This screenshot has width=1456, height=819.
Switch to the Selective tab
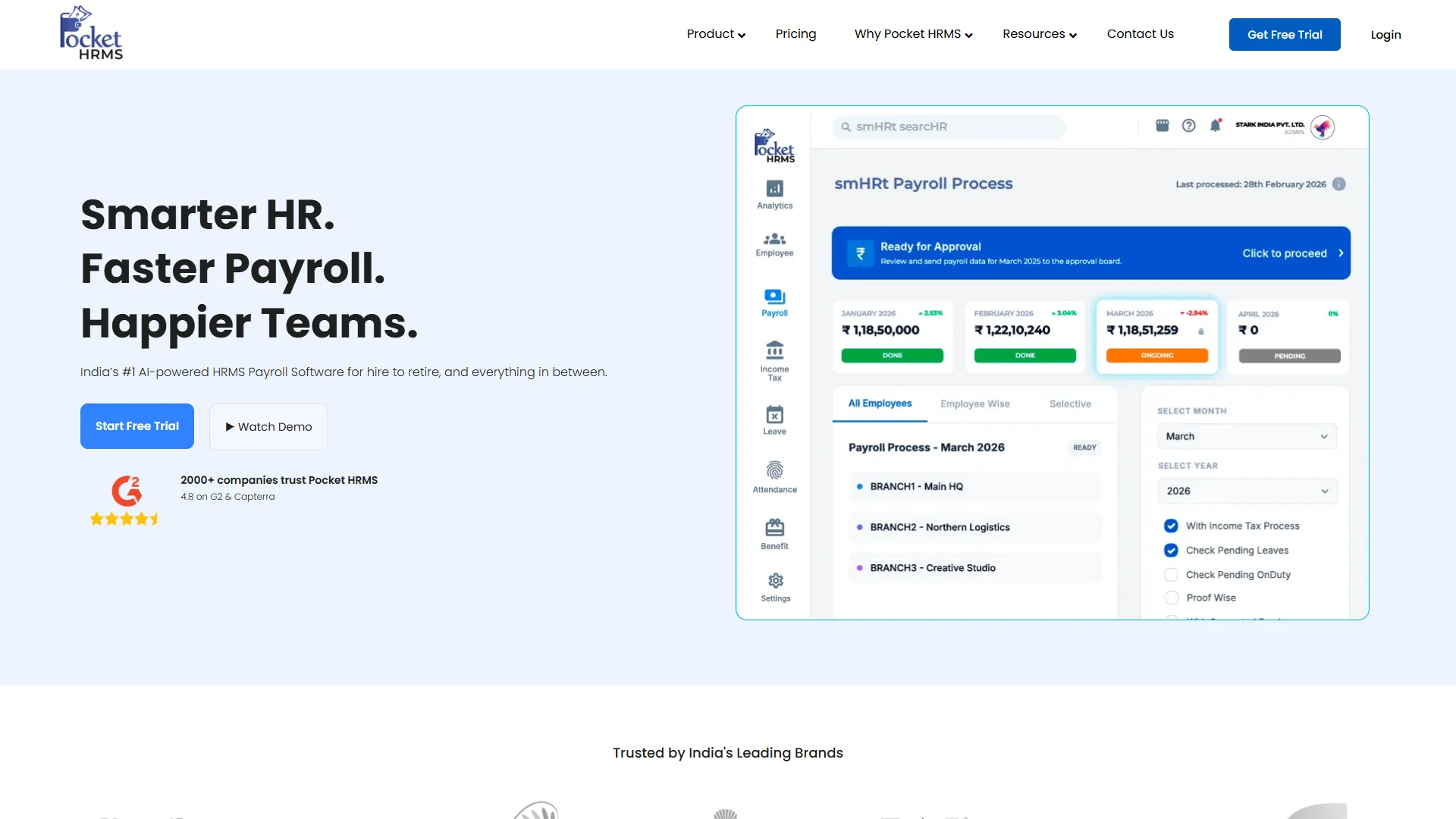click(1070, 404)
